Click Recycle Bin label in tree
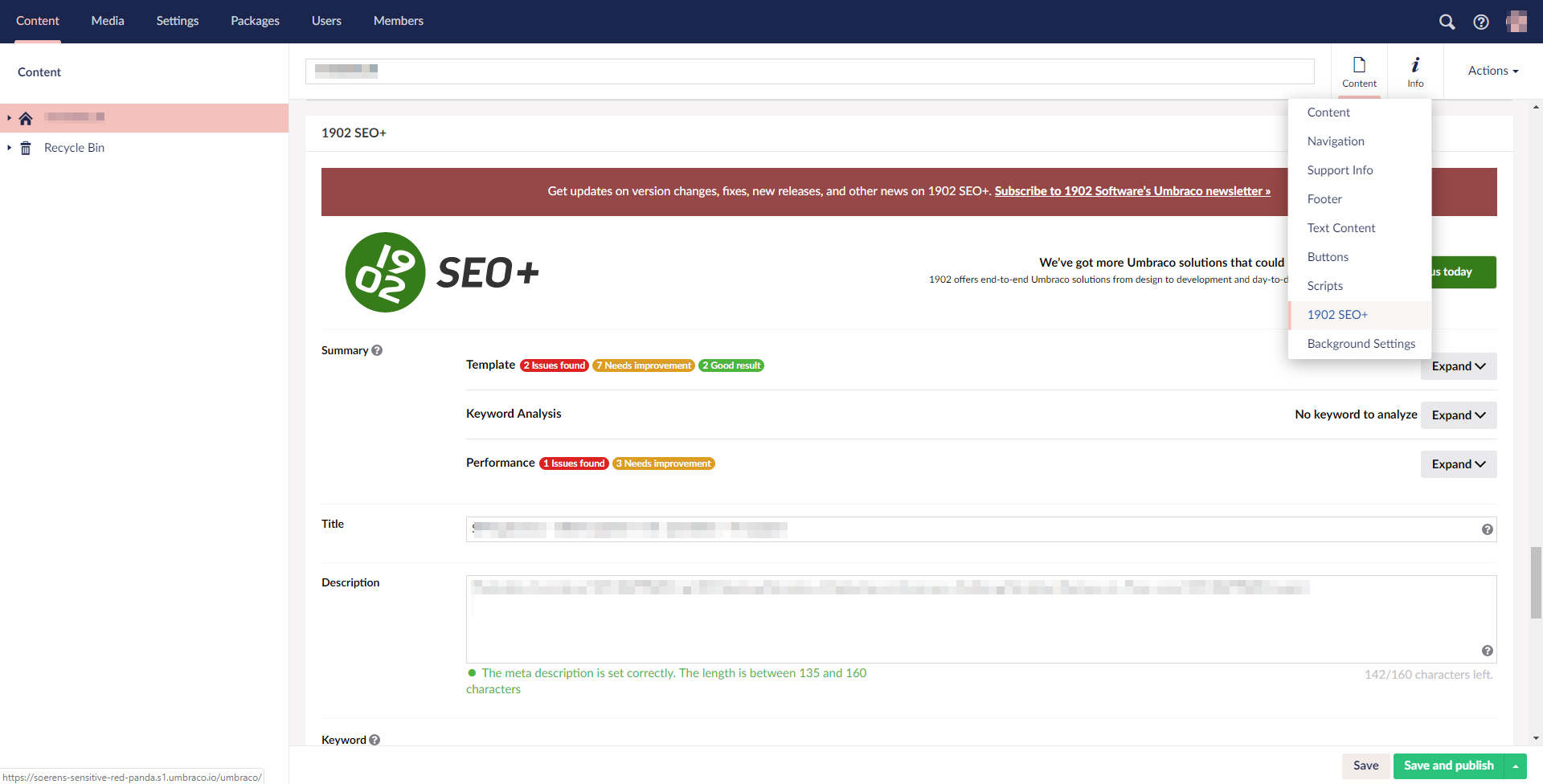Image resolution: width=1543 pixels, height=784 pixels. [x=74, y=148]
